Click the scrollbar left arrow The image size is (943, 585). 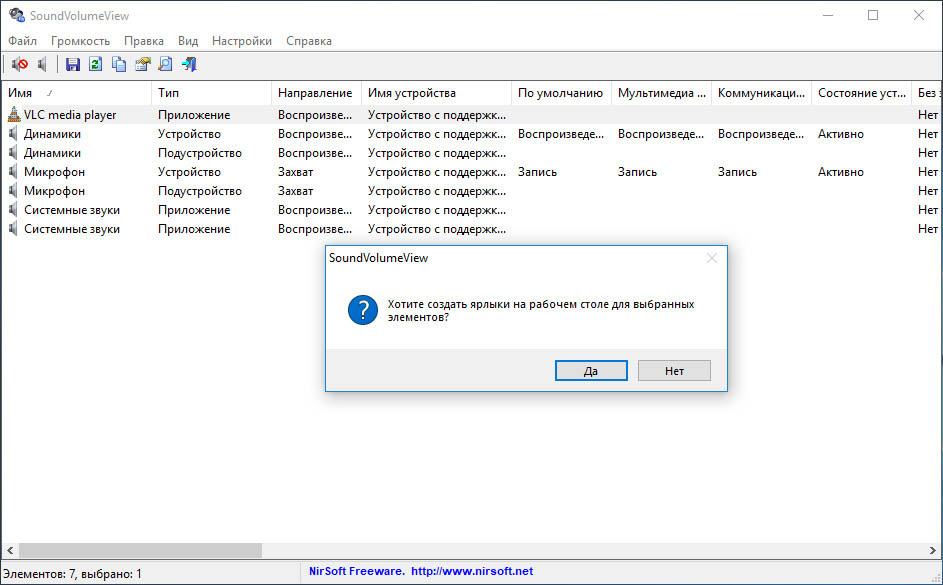10,550
